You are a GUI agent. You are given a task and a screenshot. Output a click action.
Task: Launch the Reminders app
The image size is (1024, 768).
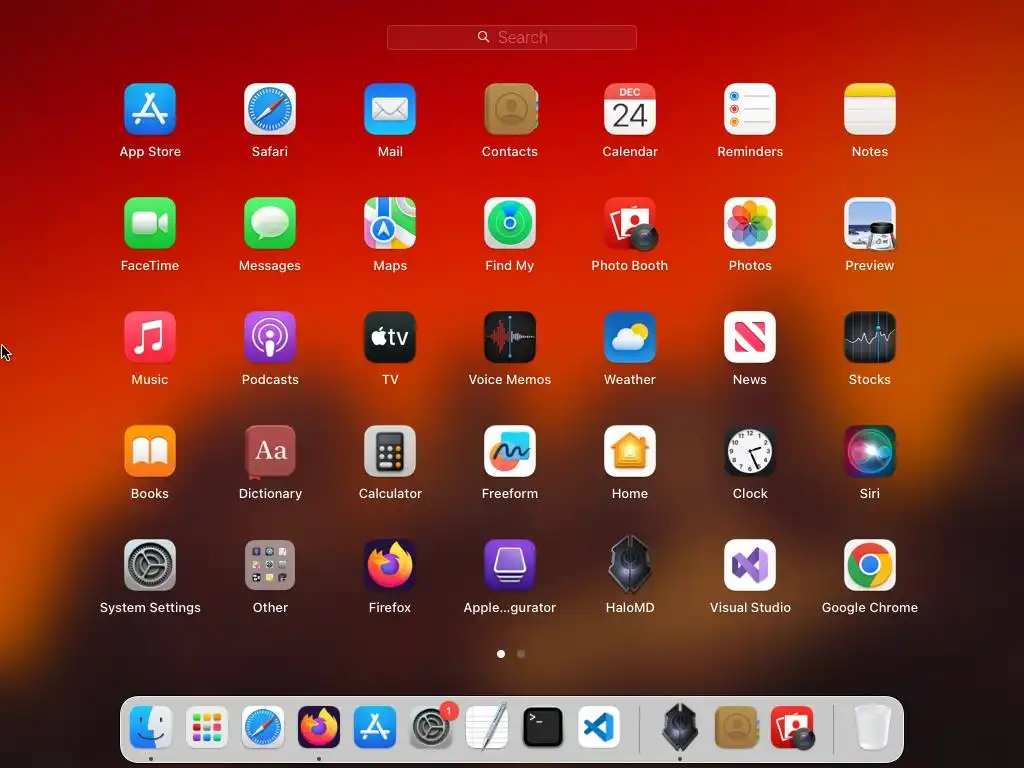coord(750,109)
